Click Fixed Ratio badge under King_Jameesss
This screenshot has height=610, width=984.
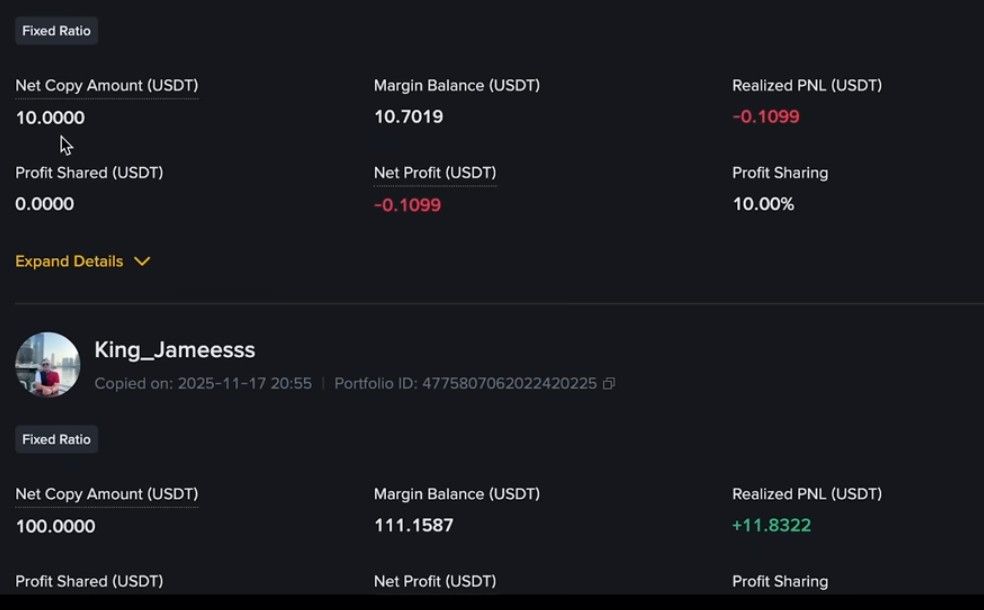click(56, 439)
